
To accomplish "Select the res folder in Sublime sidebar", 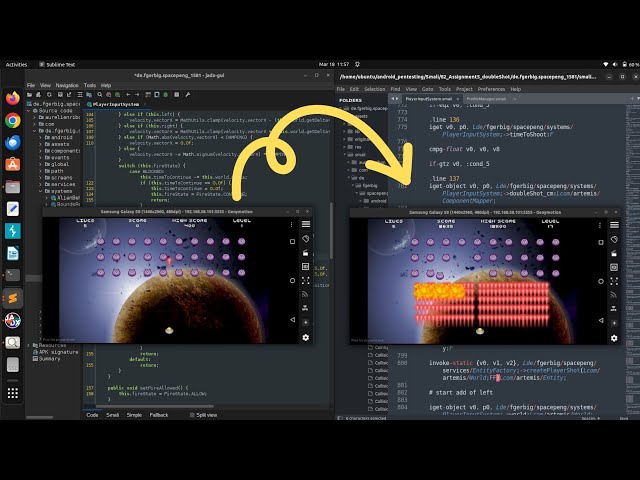I will click(358, 147).
